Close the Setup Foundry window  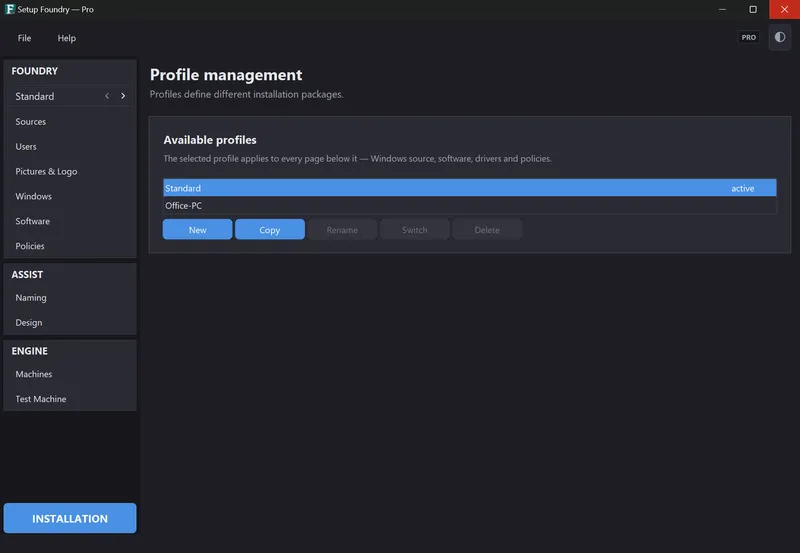784,9
